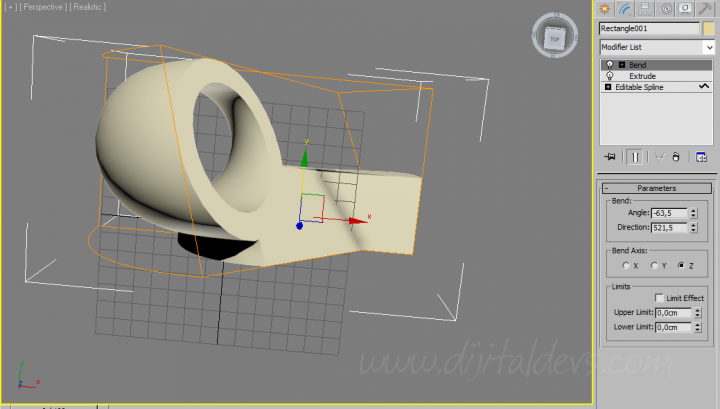Viewport: 720px width, 409px height.
Task: Expand the Bend modifier sub-objects
Action: coord(622,65)
